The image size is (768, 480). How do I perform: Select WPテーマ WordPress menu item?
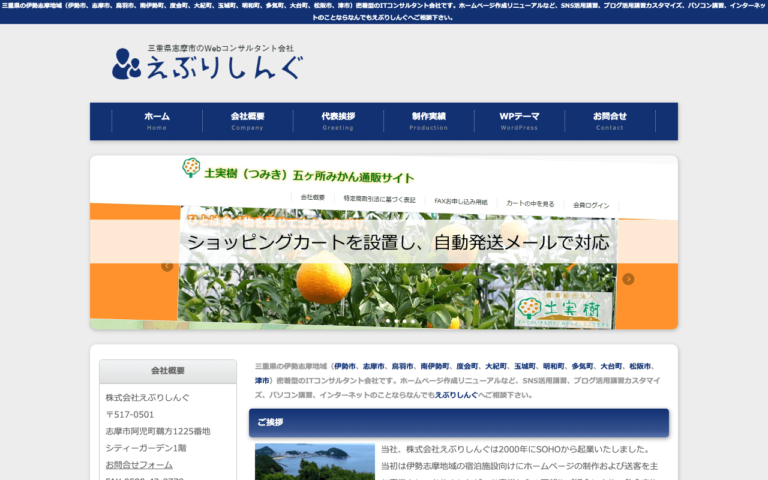(519, 121)
